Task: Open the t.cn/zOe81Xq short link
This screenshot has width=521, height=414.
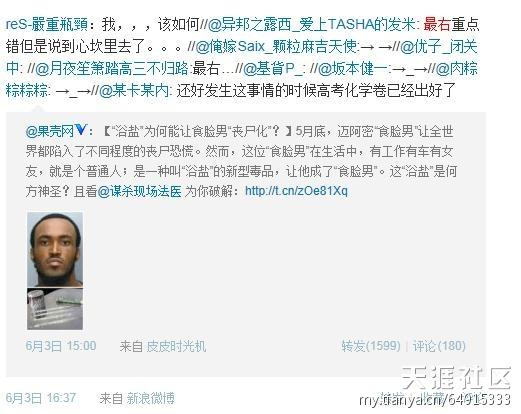Action: pyautogui.click(x=296, y=191)
